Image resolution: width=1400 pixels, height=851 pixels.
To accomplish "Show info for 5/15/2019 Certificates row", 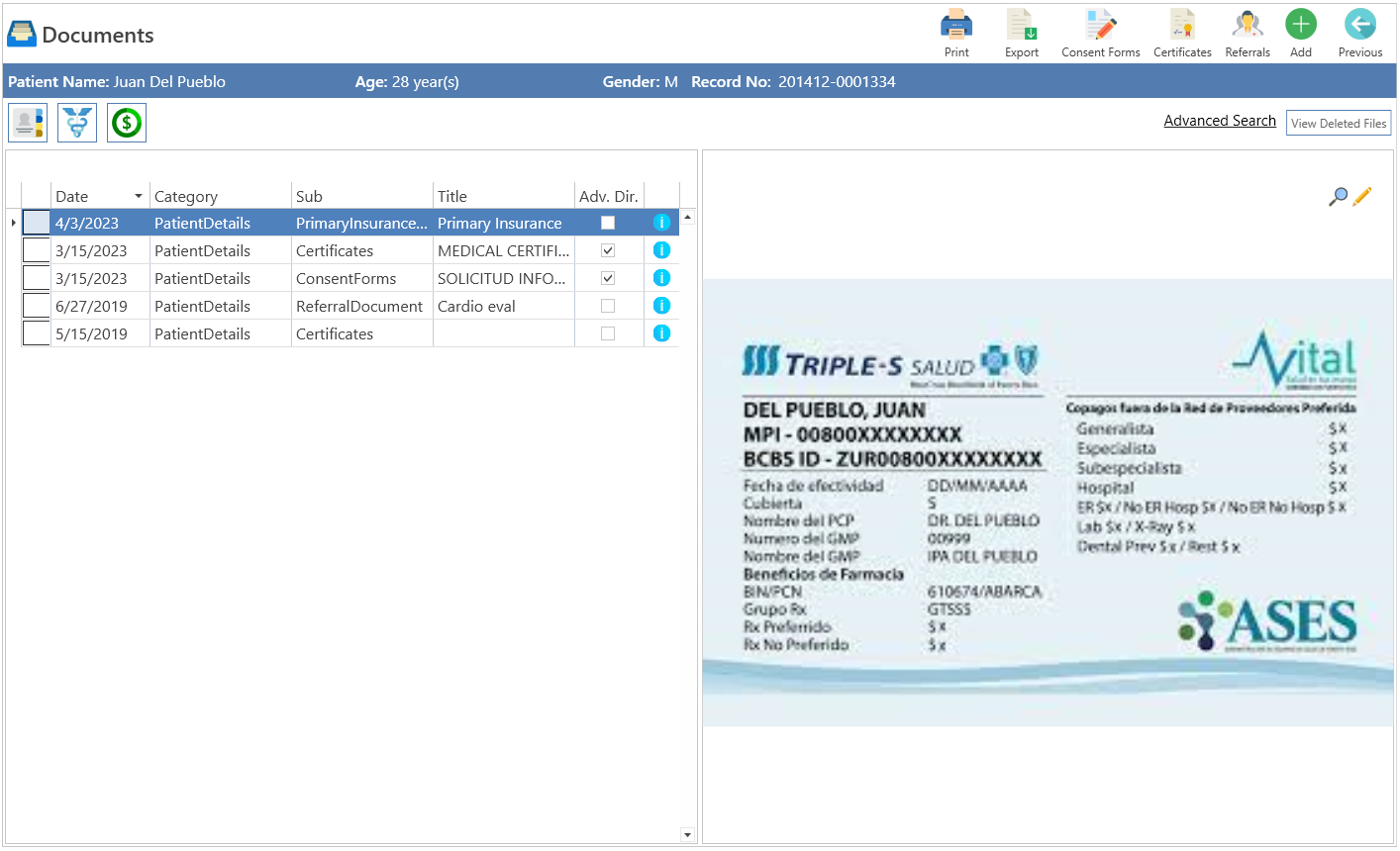I will tap(662, 333).
